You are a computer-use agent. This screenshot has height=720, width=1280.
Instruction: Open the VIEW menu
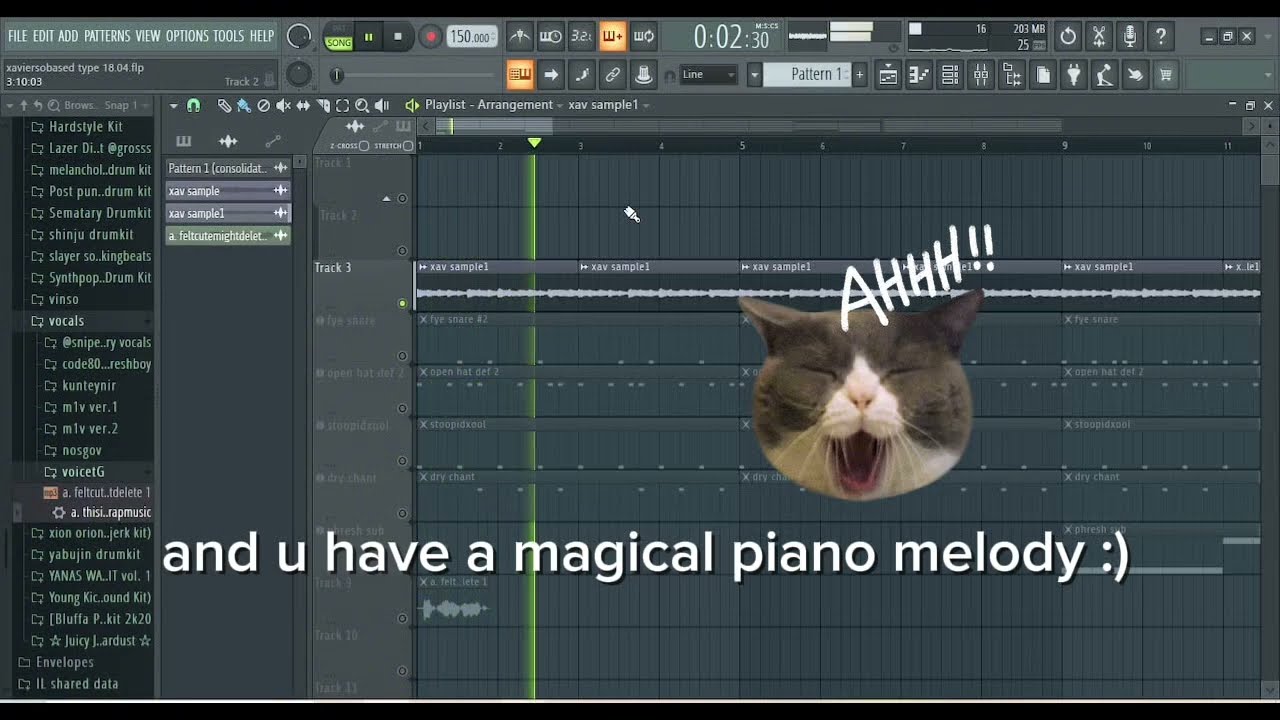pyautogui.click(x=148, y=36)
